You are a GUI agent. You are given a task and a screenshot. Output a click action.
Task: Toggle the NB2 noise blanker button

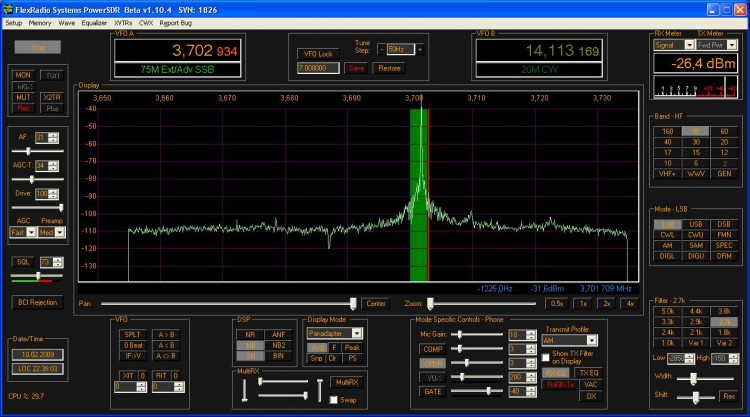tap(278, 345)
